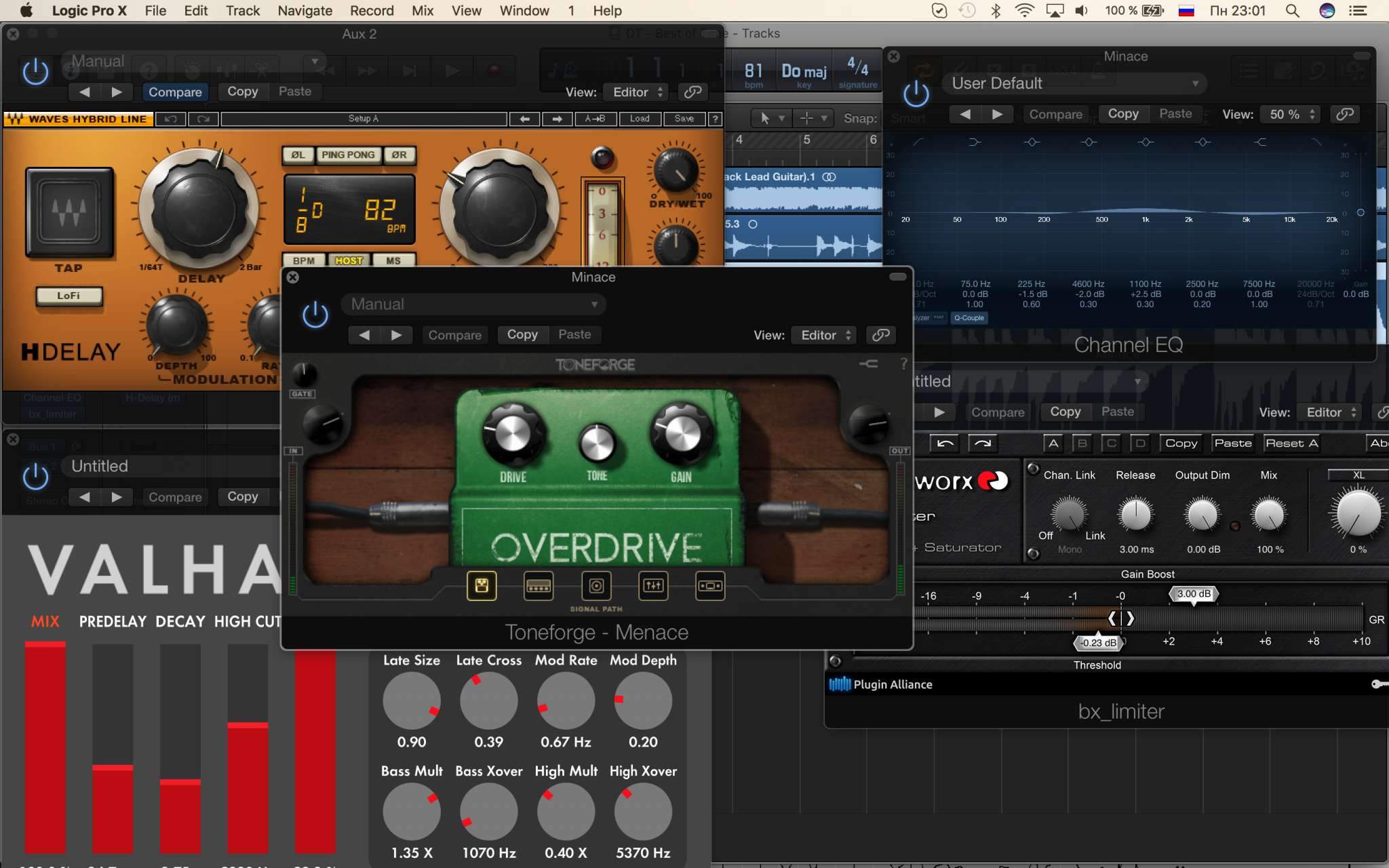The height and width of the screenshot is (868, 1389).
Task: Toggle PING PONG mode on H-Delay
Action: pyautogui.click(x=348, y=155)
